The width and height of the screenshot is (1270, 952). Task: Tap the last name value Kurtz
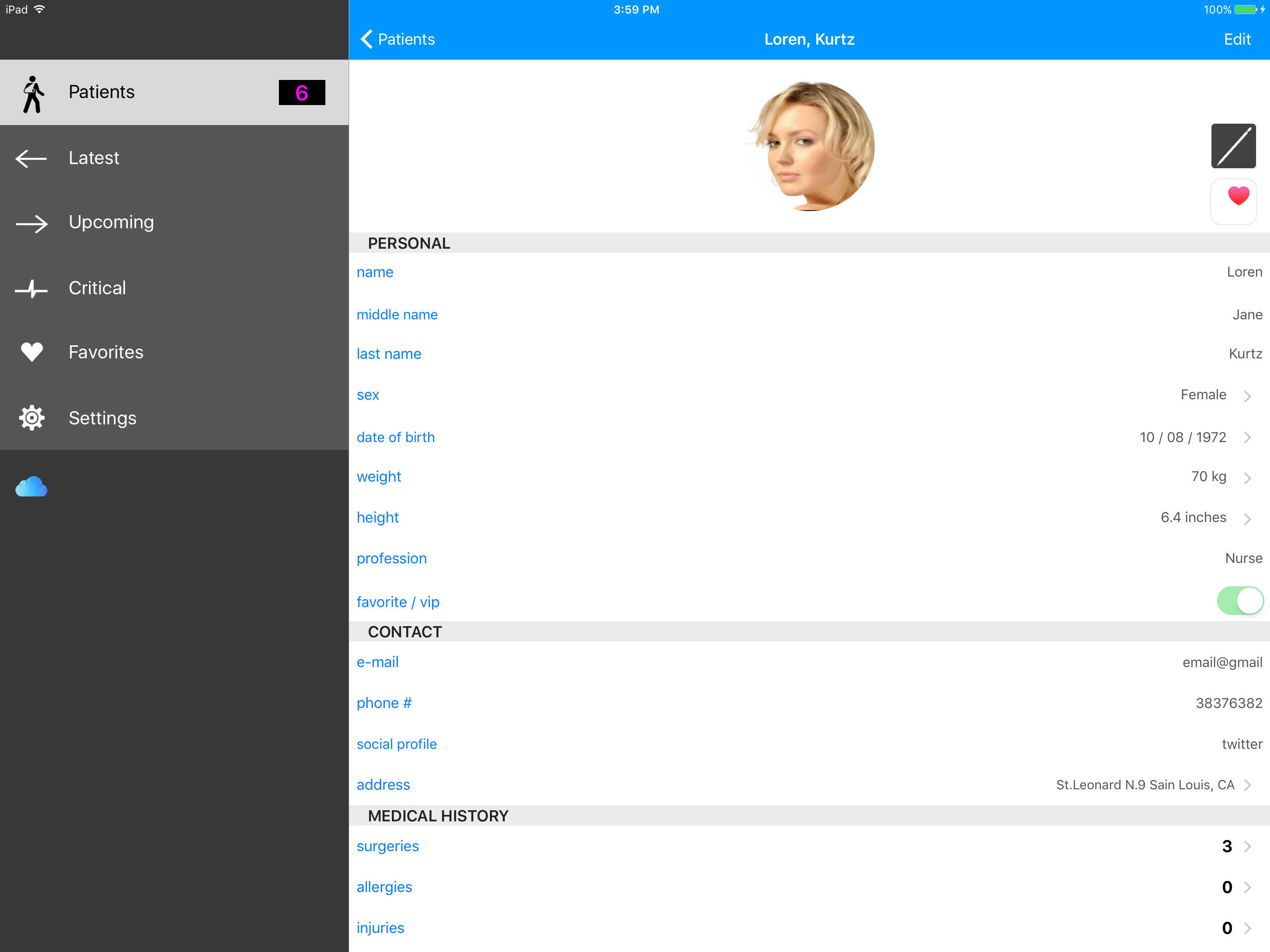pos(1245,354)
